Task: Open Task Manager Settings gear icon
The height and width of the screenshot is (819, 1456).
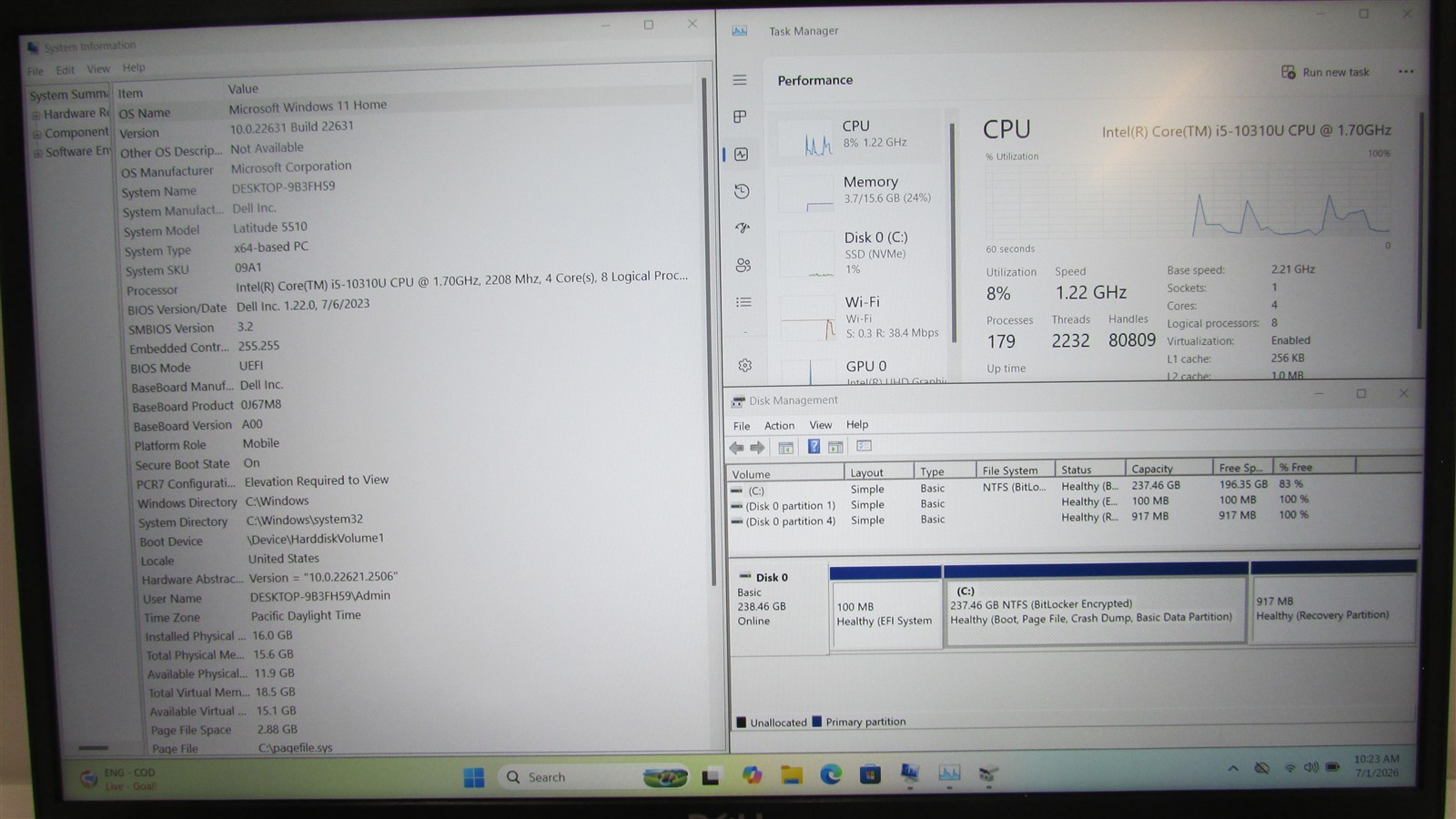Action: (745, 365)
